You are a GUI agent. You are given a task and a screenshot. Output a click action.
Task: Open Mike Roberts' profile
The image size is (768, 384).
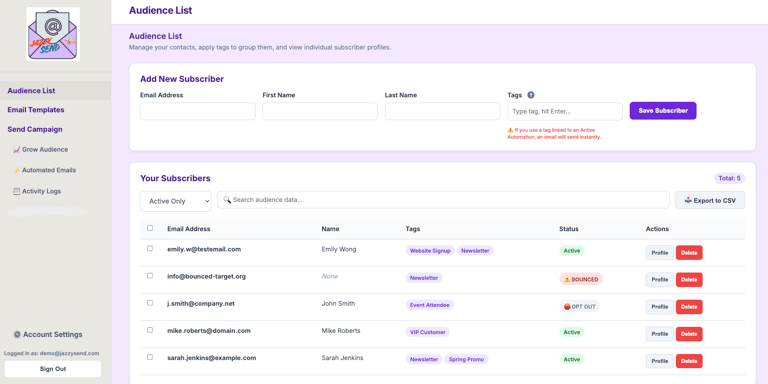660,334
